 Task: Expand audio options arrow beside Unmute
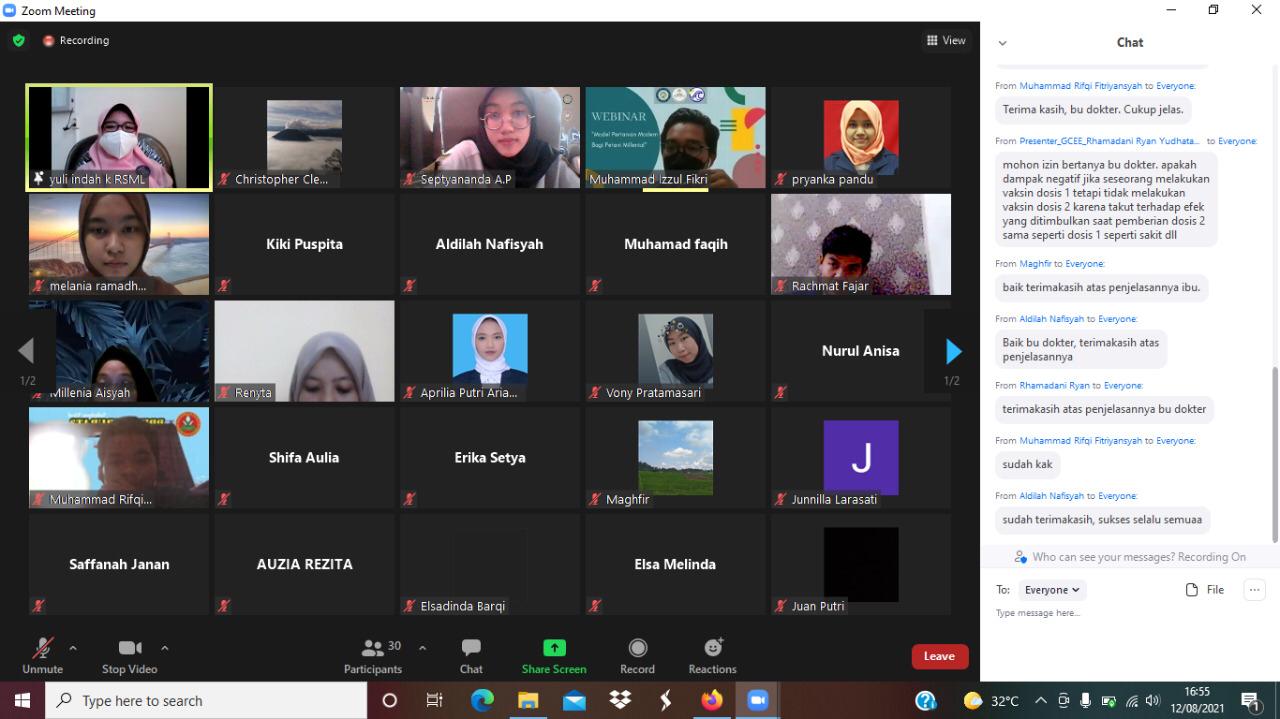(x=73, y=648)
